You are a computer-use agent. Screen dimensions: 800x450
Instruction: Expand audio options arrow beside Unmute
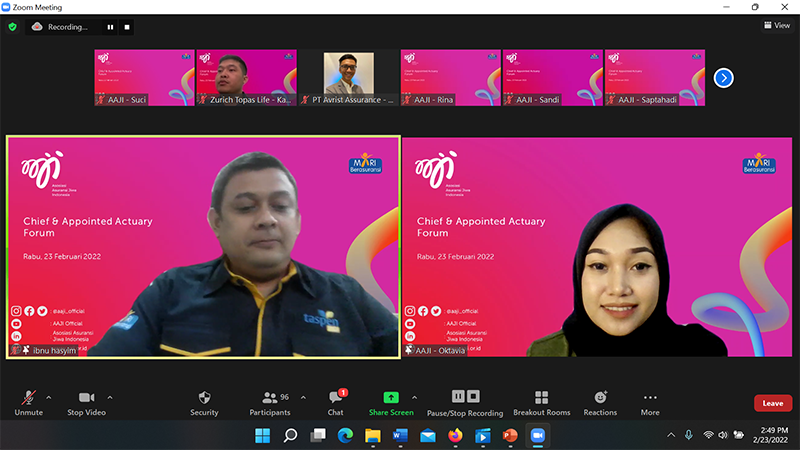(49, 397)
